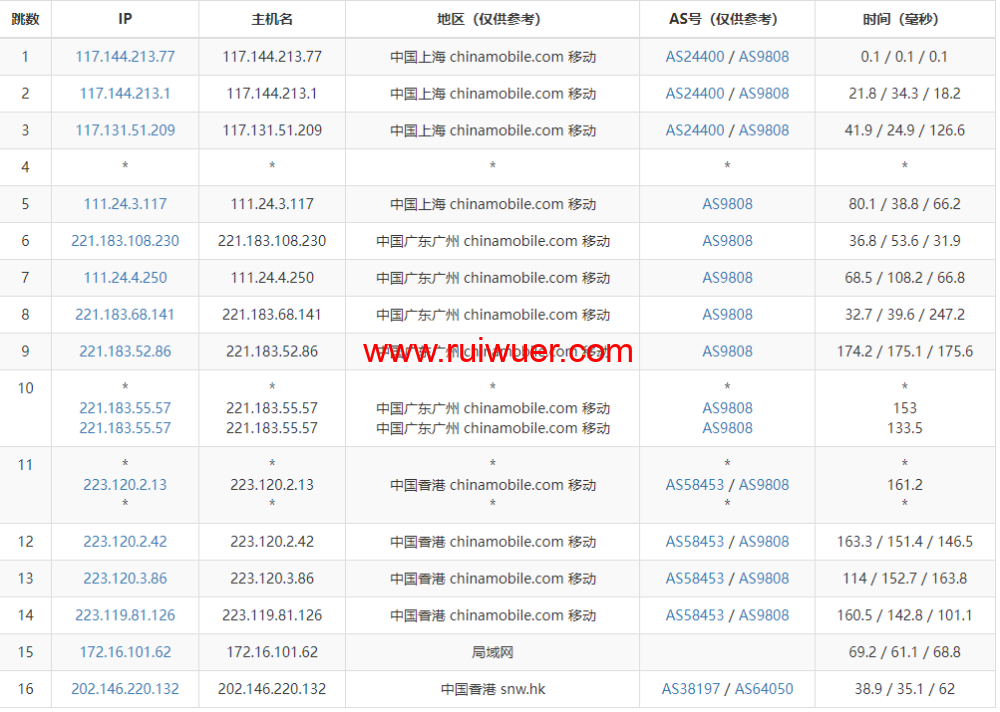Open the AS64050 link in the last row

tap(764, 689)
